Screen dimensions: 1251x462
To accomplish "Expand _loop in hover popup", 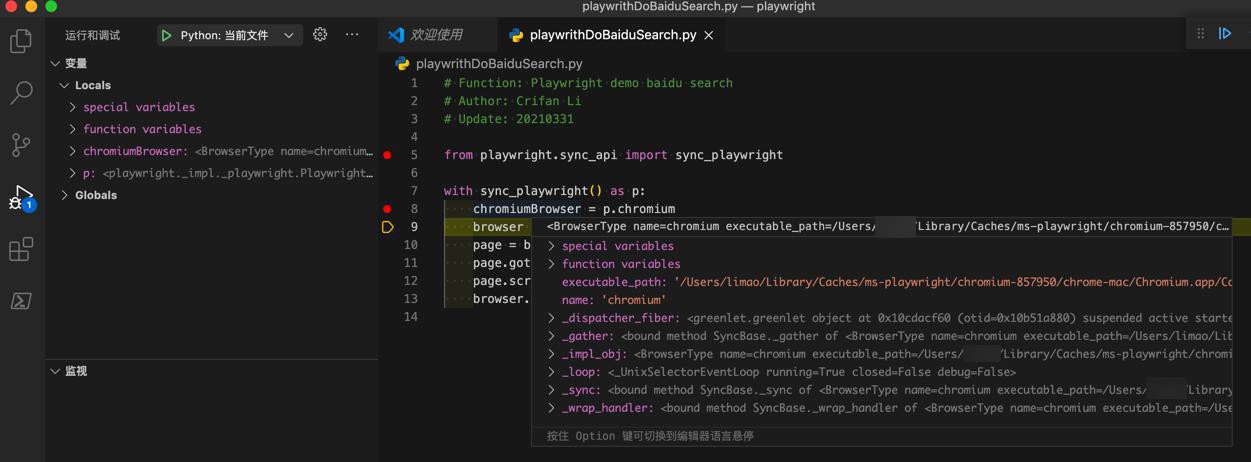I will 551,372.
